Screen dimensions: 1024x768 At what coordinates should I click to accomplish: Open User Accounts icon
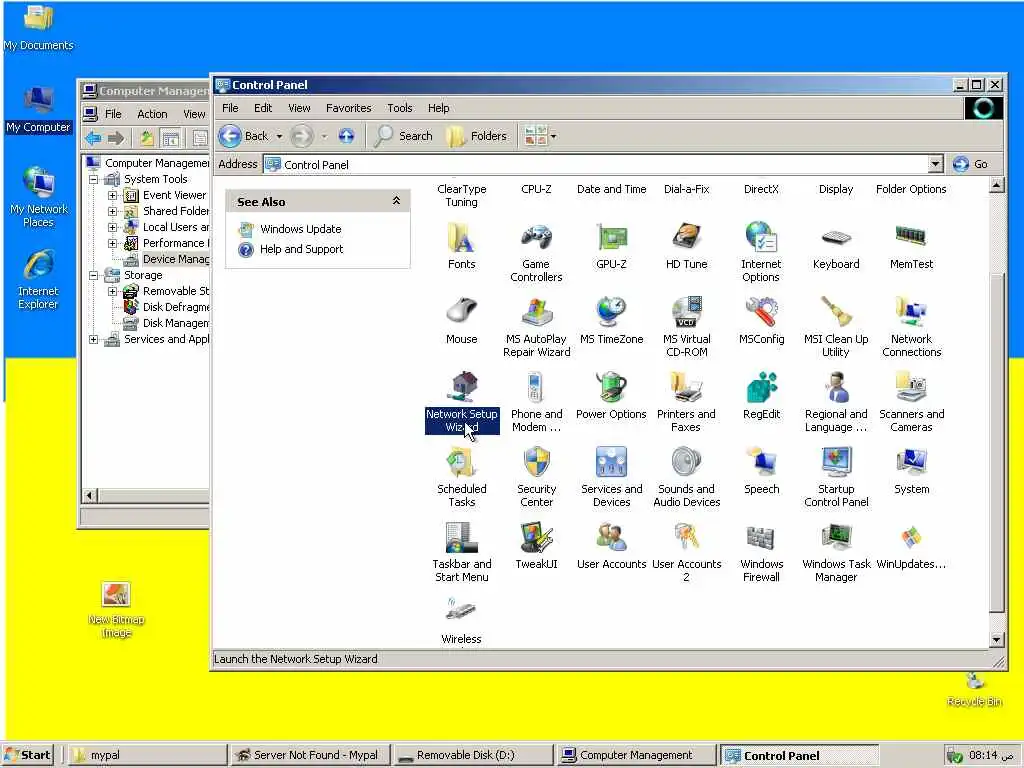point(611,537)
